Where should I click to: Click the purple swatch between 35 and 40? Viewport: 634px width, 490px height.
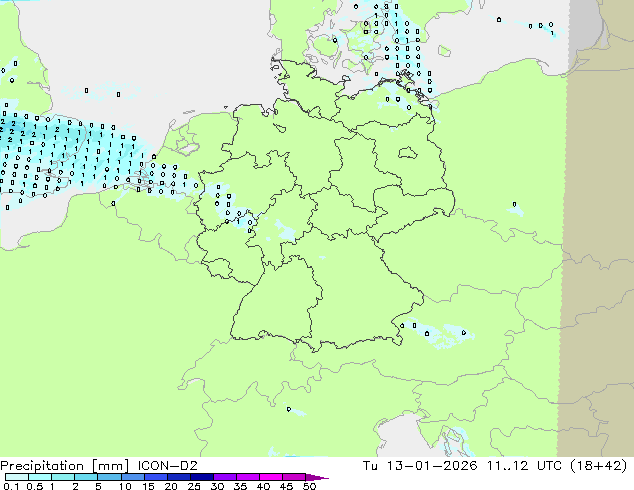tap(247, 477)
